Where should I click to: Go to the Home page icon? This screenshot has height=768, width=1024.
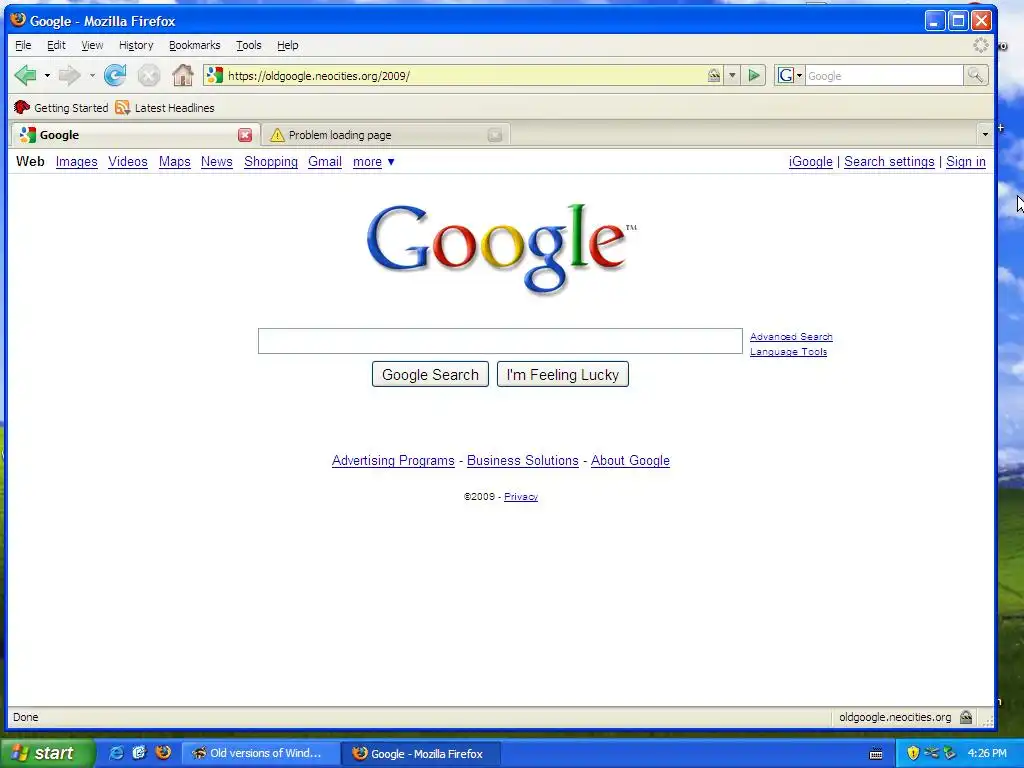(183, 76)
